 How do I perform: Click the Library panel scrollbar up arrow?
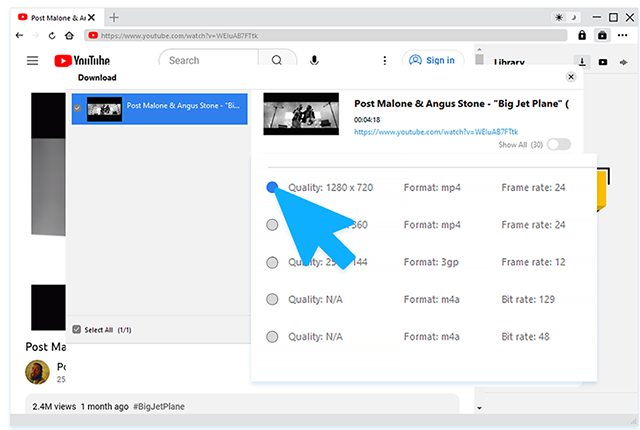(479, 49)
